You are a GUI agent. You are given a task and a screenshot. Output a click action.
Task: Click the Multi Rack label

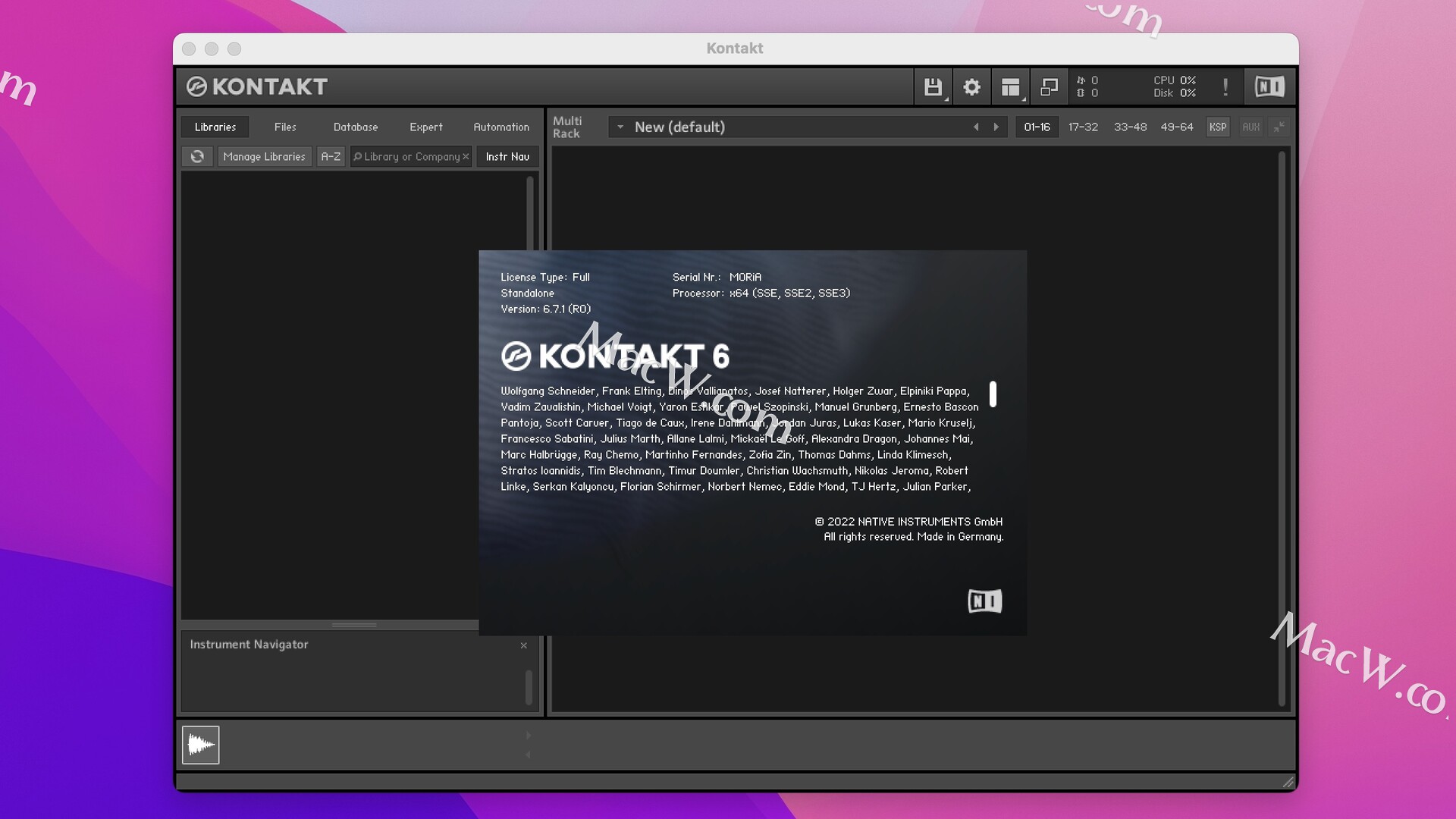coord(567,127)
